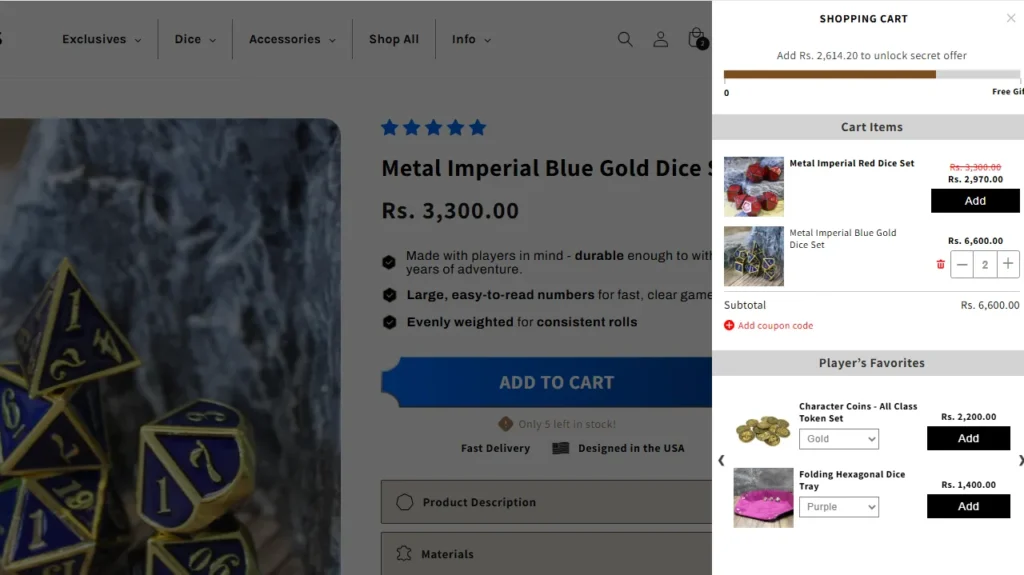This screenshot has height=575, width=1024.
Task: Close the shopping cart panel
Action: 1011,18
